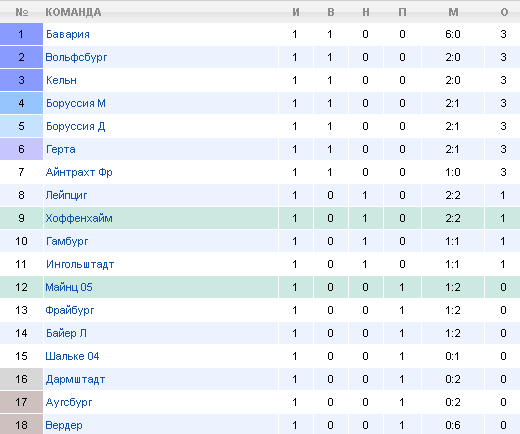Viewport: 520px width, 434px height.
Task: Open Айнтрахт Фр team link
Action: pyautogui.click(x=79, y=172)
